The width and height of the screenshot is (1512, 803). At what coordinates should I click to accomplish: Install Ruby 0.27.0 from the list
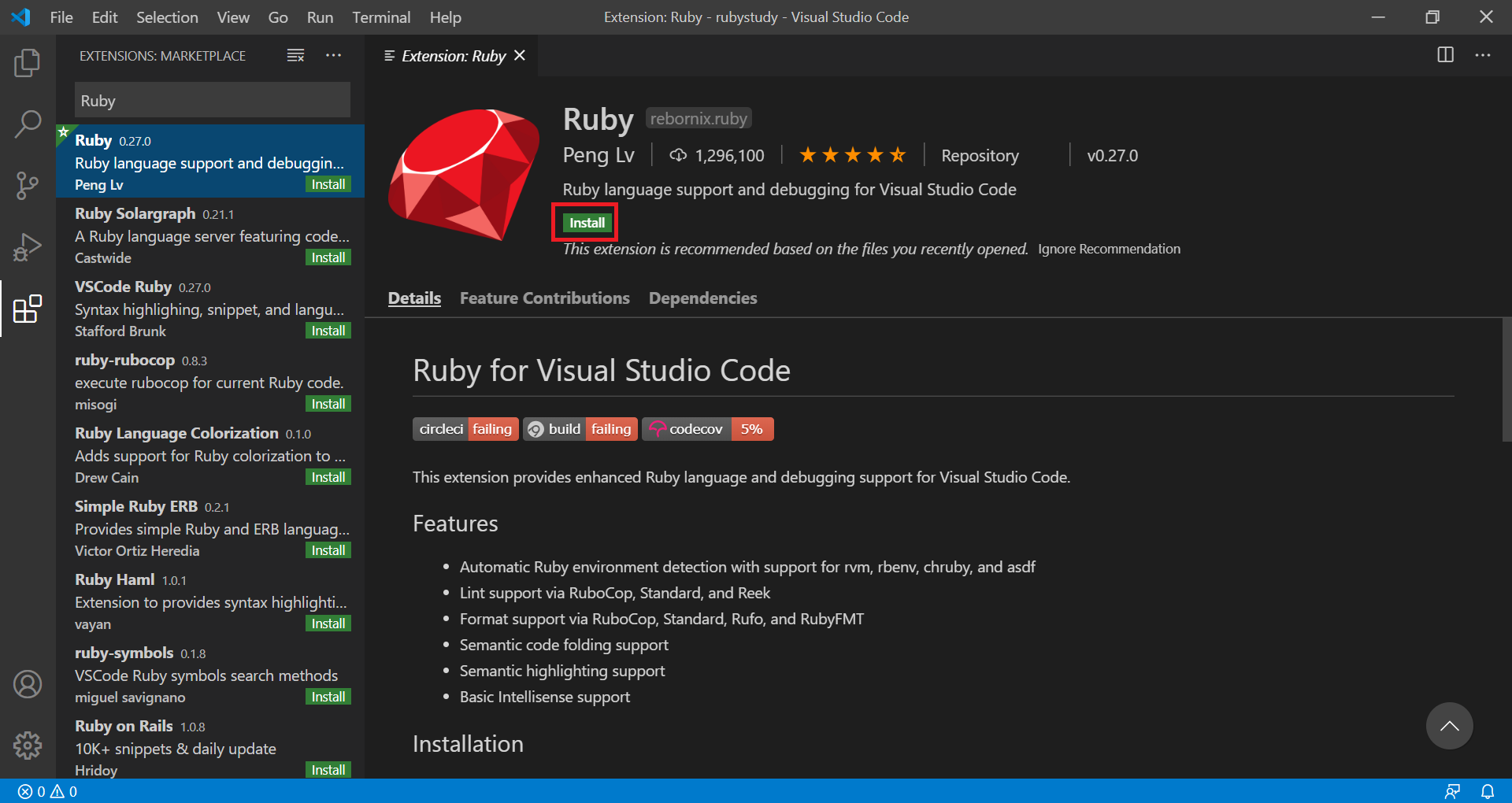[328, 184]
